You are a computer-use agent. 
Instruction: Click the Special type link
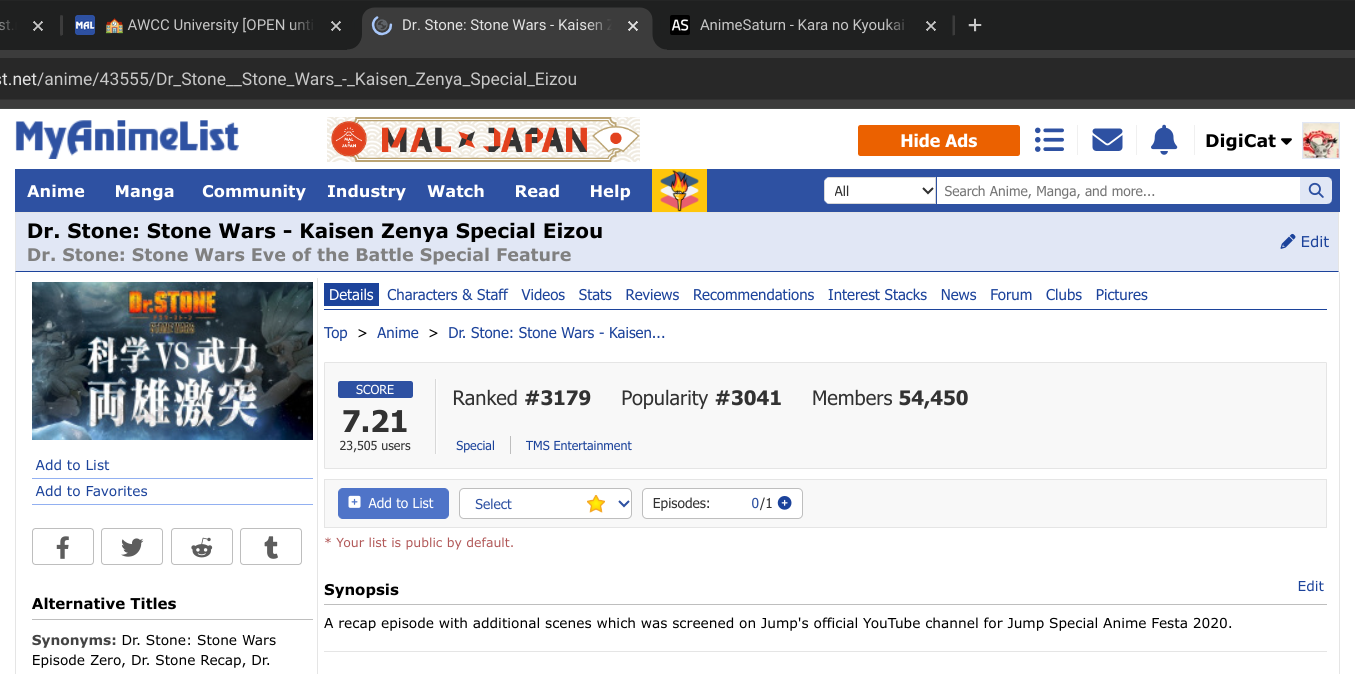tap(475, 446)
